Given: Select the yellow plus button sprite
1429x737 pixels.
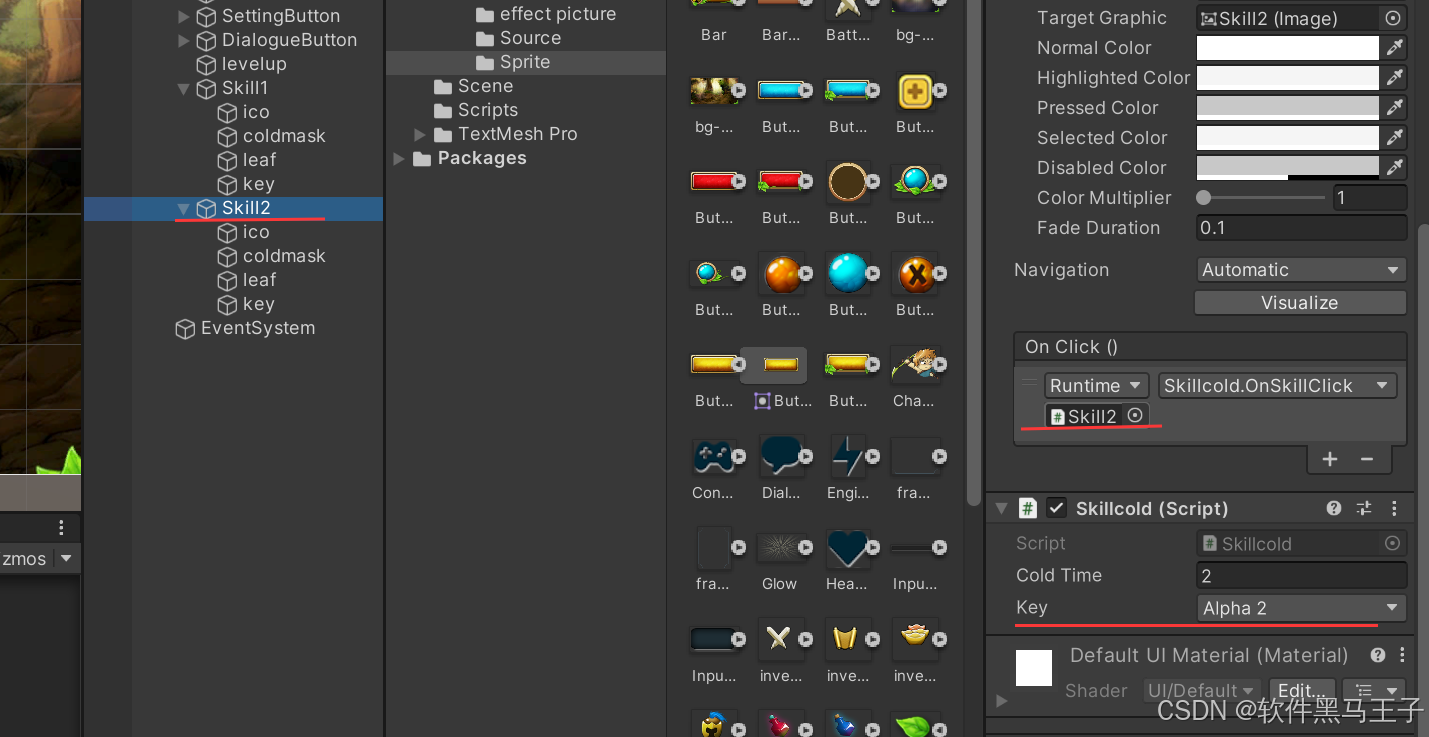Looking at the screenshot, I should pyautogui.click(x=915, y=91).
